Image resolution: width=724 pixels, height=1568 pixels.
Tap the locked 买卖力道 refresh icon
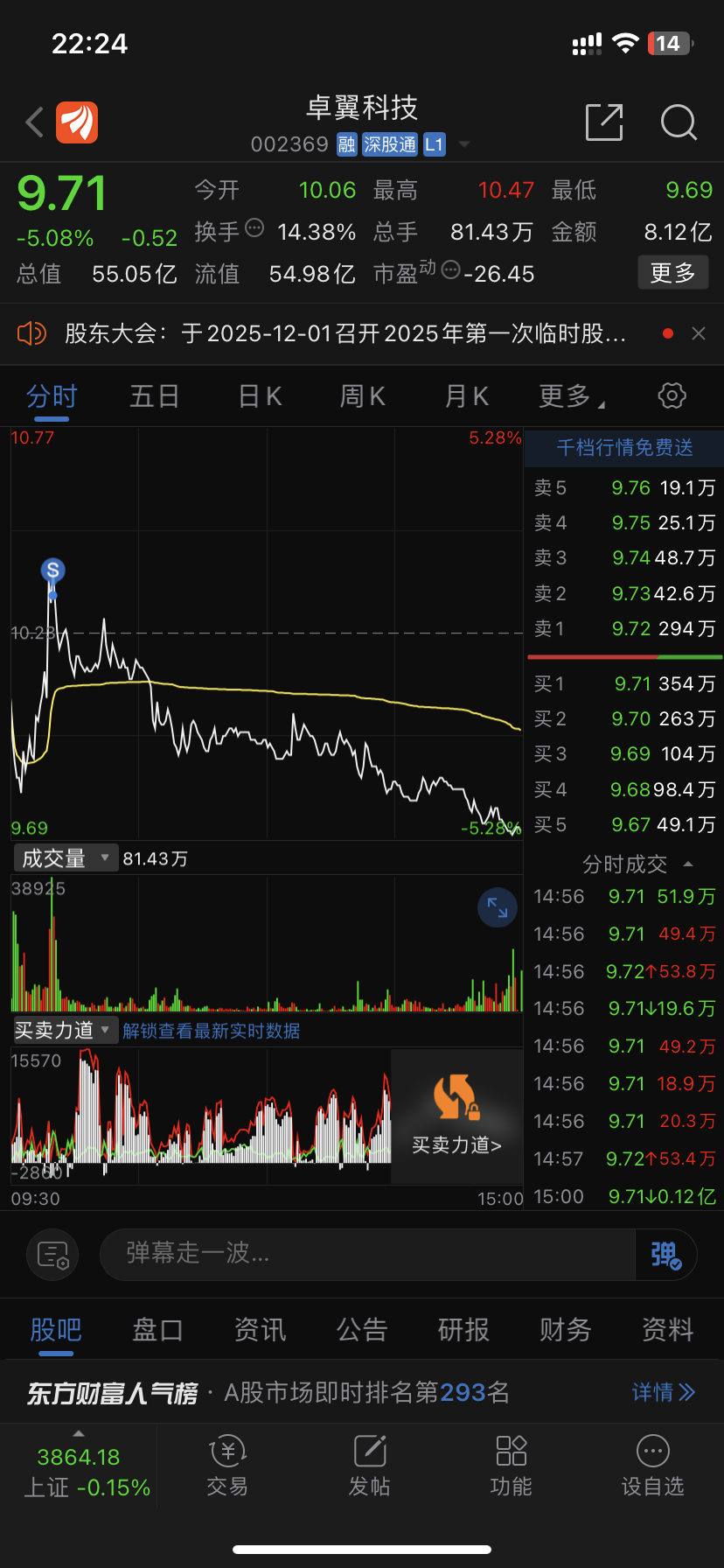[x=456, y=1097]
